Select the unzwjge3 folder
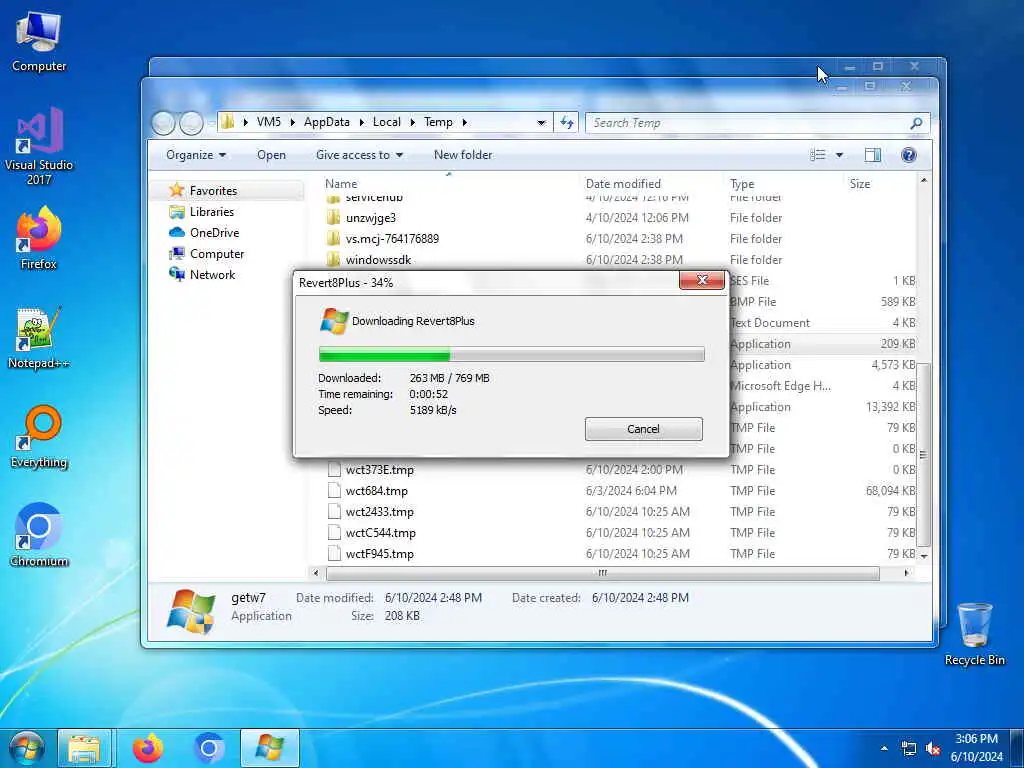 coord(370,217)
